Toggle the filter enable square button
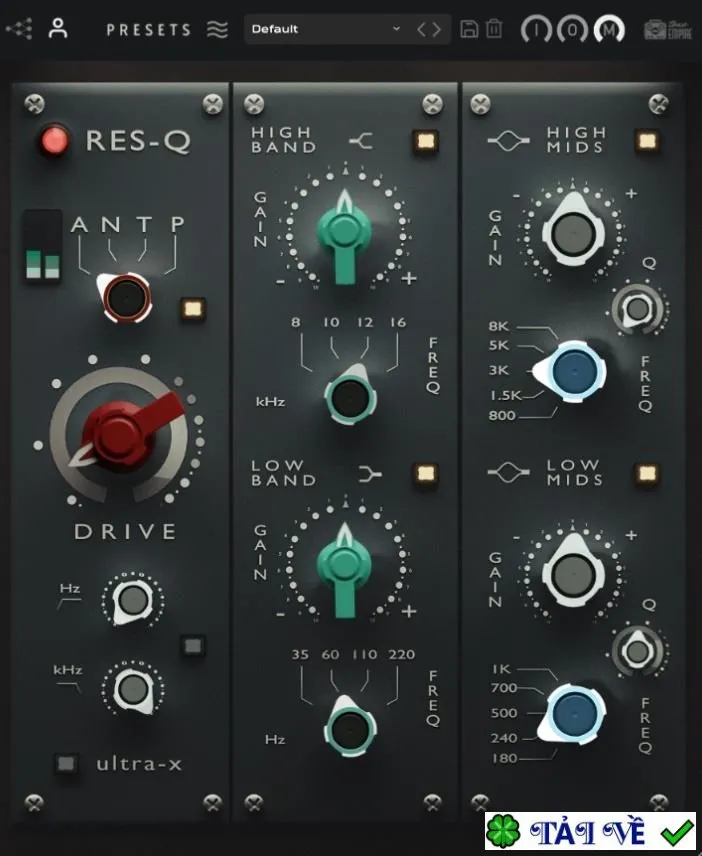This screenshot has width=702, height=856. 193,646
